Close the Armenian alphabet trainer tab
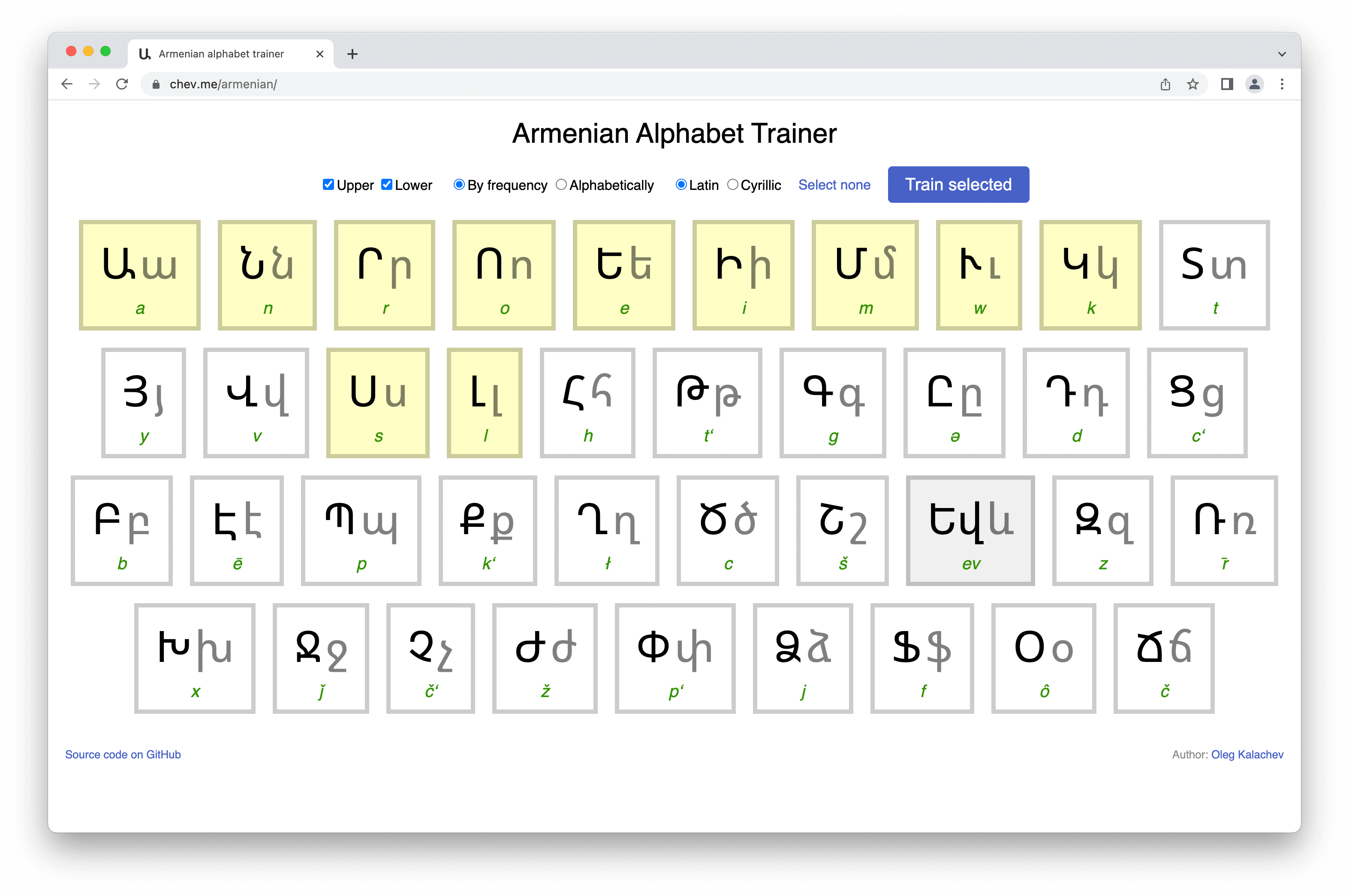Image resolution: width=1349 pixels, height=896 pixels. (320, 54)
